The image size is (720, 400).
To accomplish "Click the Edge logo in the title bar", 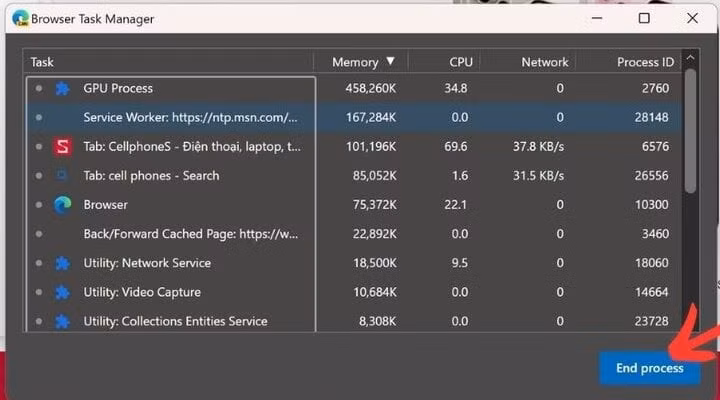I will coord(20,18).
